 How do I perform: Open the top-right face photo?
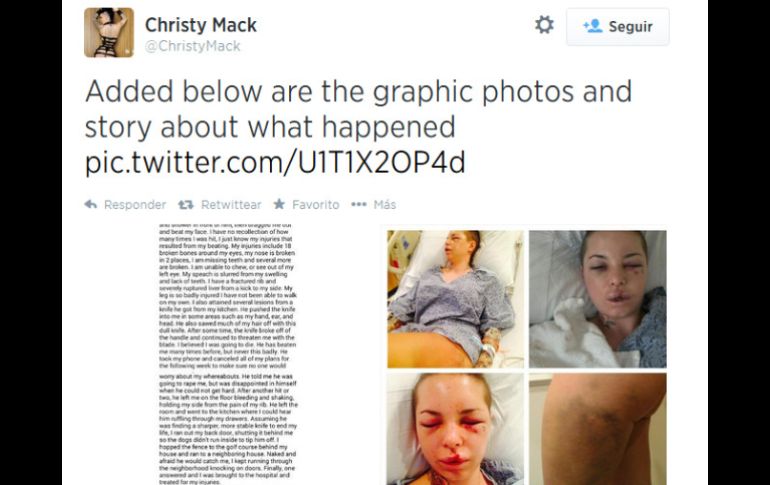[x=598, y=299]
